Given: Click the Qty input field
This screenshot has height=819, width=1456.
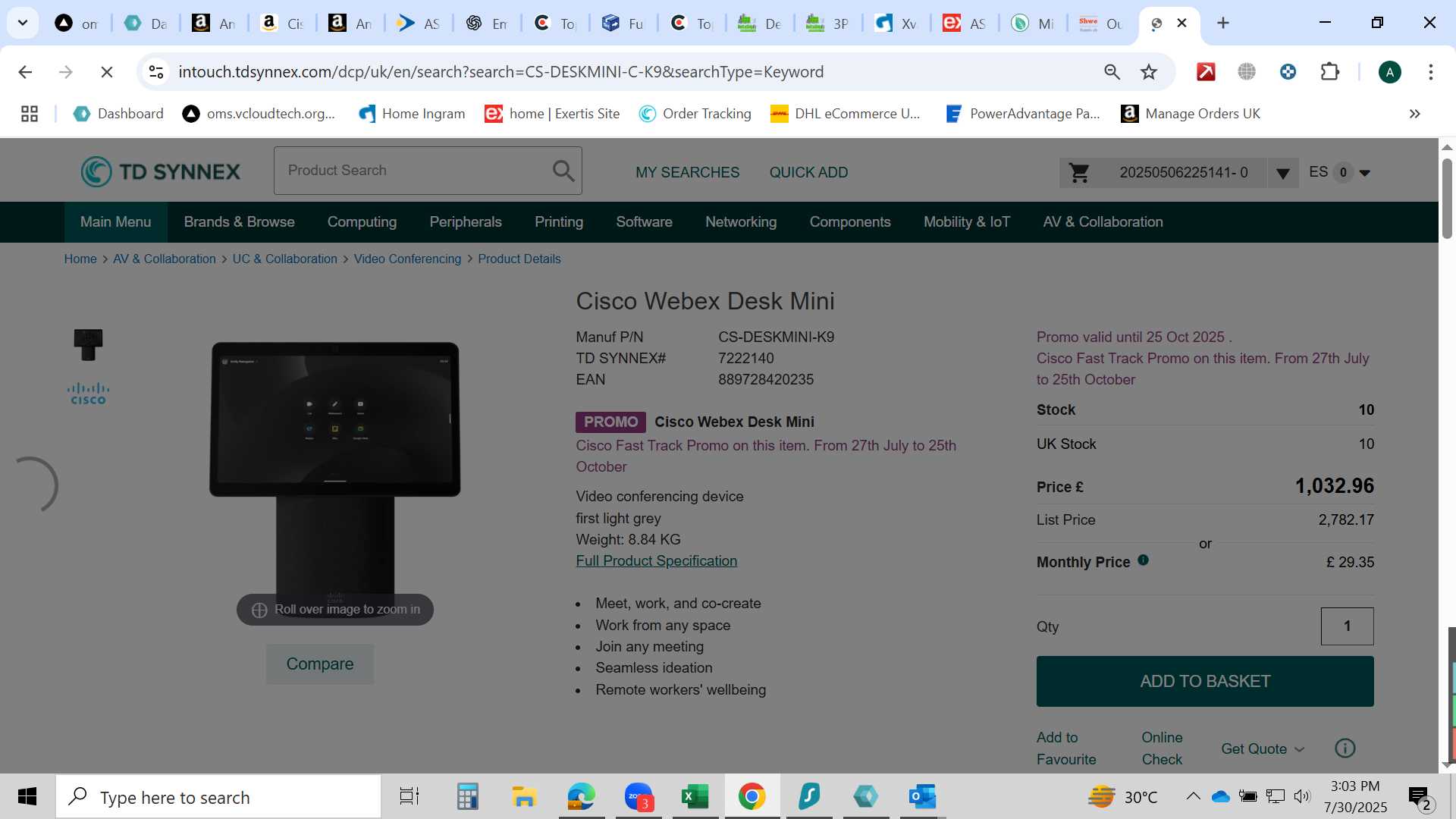Looking at the screenshot, I should tap(1347, 626).
